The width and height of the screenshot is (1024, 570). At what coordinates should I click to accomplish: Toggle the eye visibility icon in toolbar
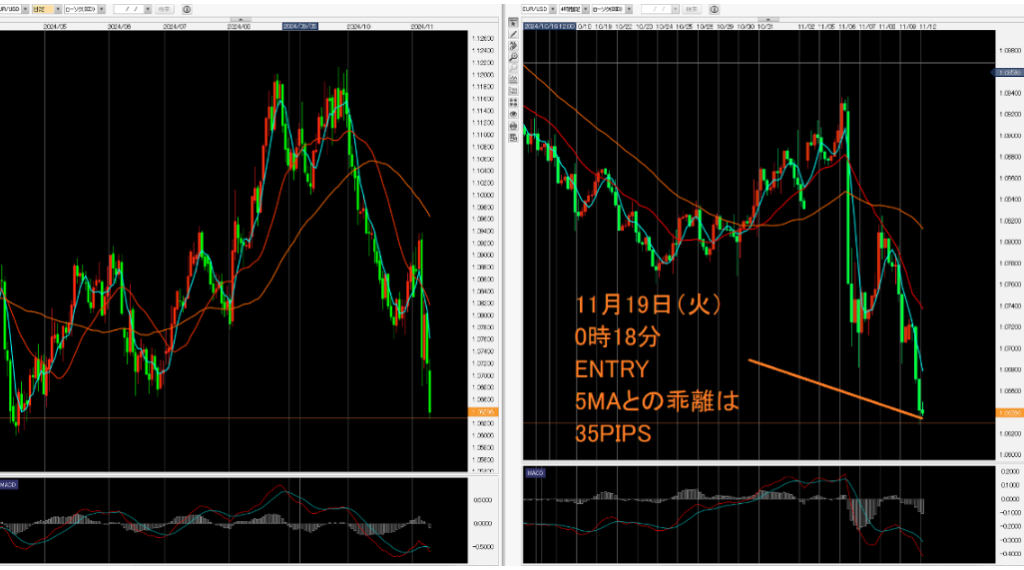[x=513, y=114]
